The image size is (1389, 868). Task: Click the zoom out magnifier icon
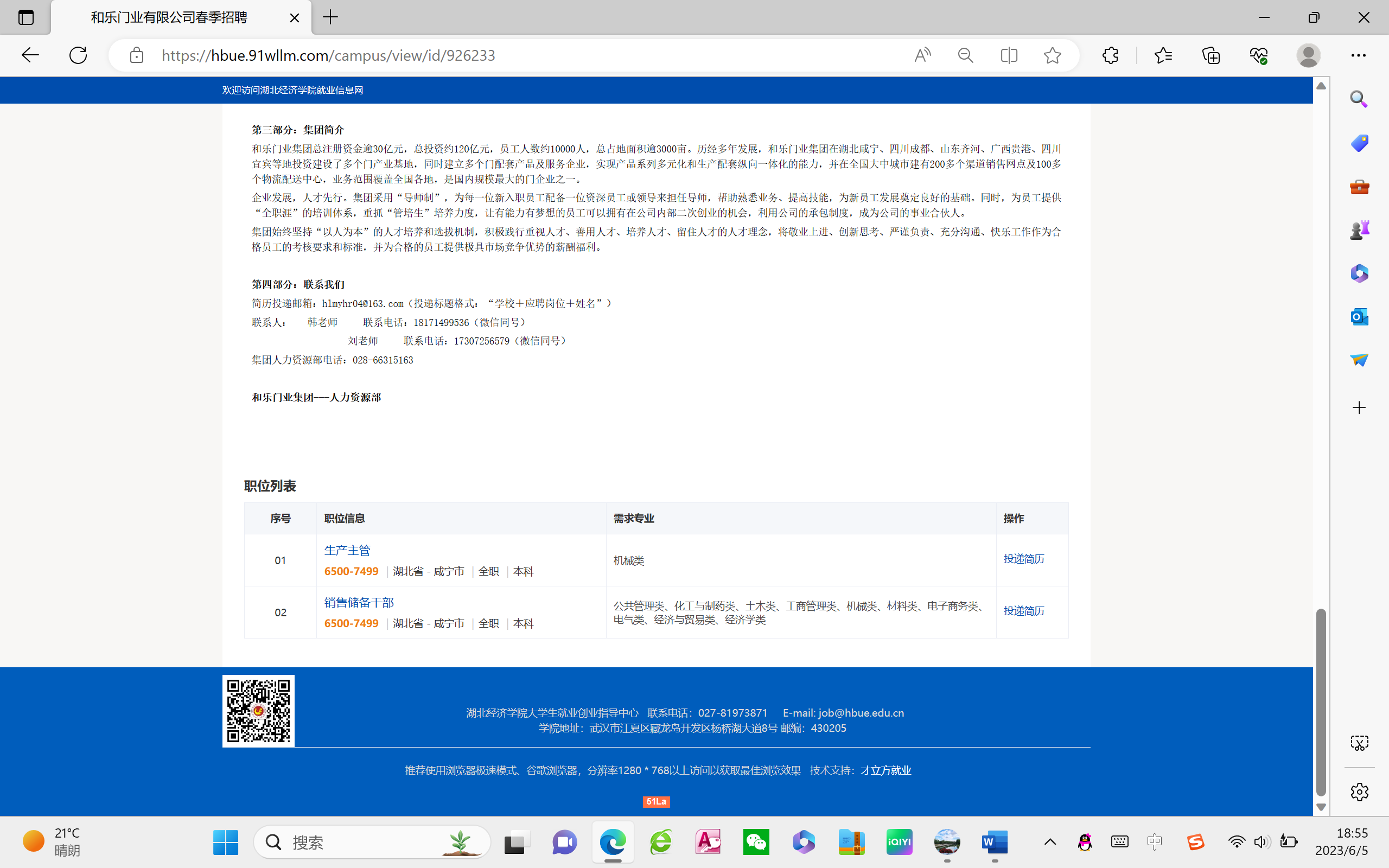965,55
